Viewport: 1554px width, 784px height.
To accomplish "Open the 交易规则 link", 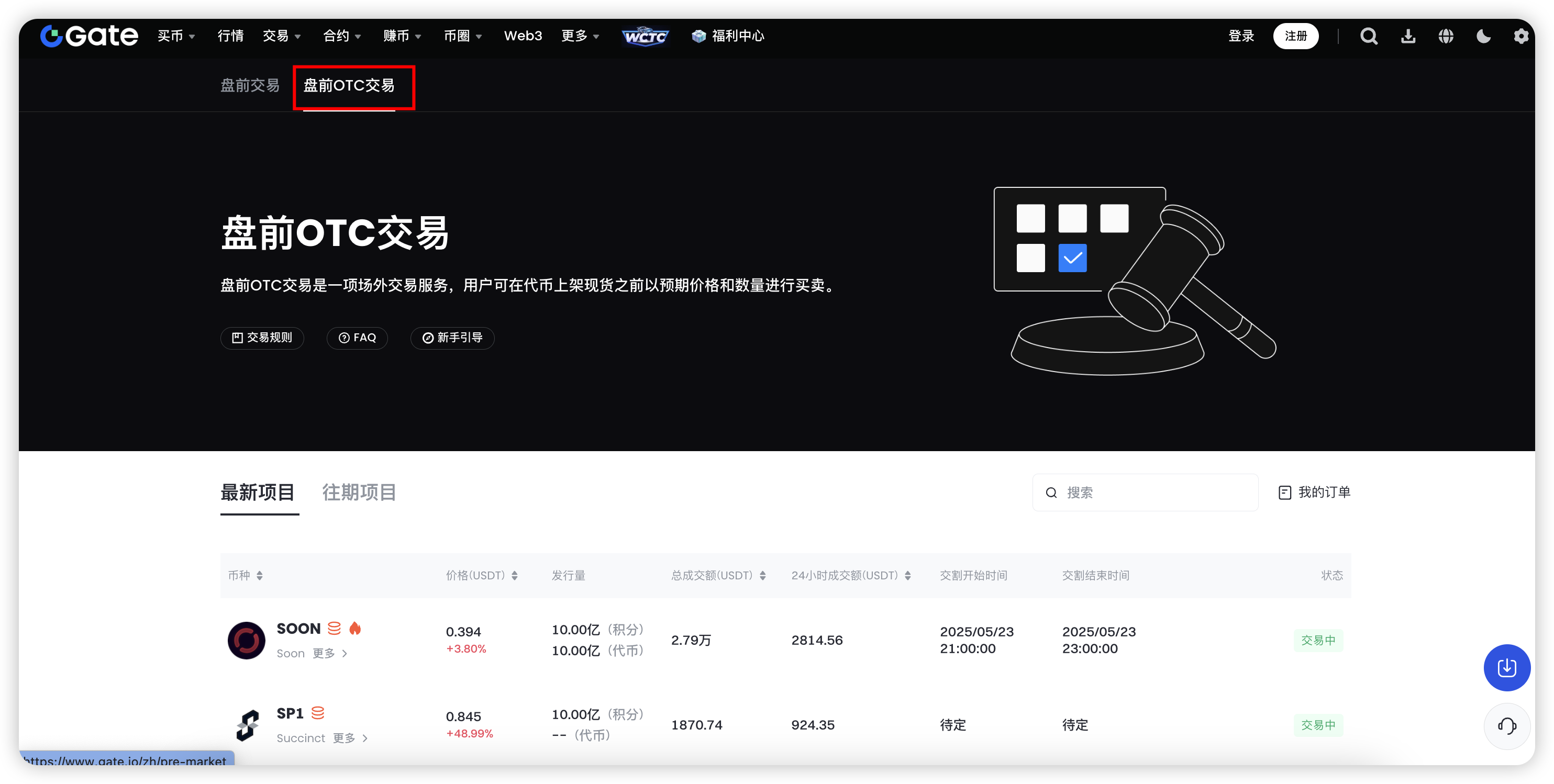I will 262,338.
